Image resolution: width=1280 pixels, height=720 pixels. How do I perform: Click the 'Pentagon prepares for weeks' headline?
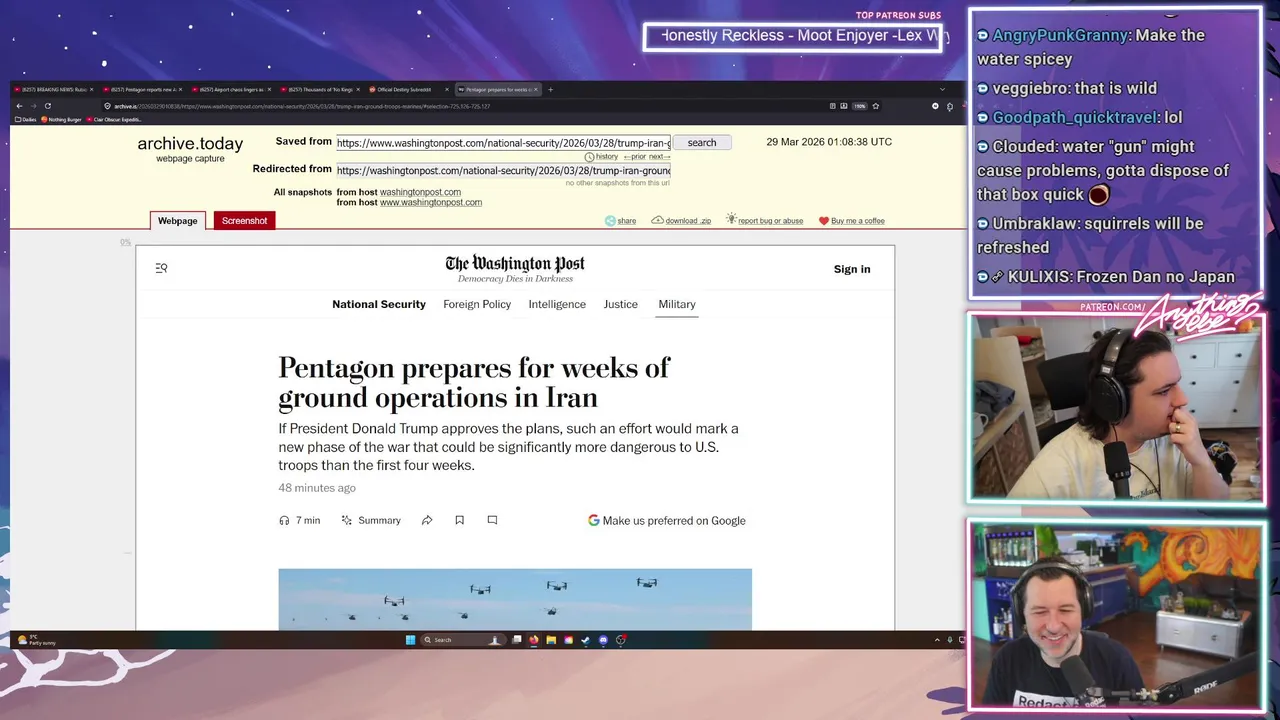click(474, 382)
